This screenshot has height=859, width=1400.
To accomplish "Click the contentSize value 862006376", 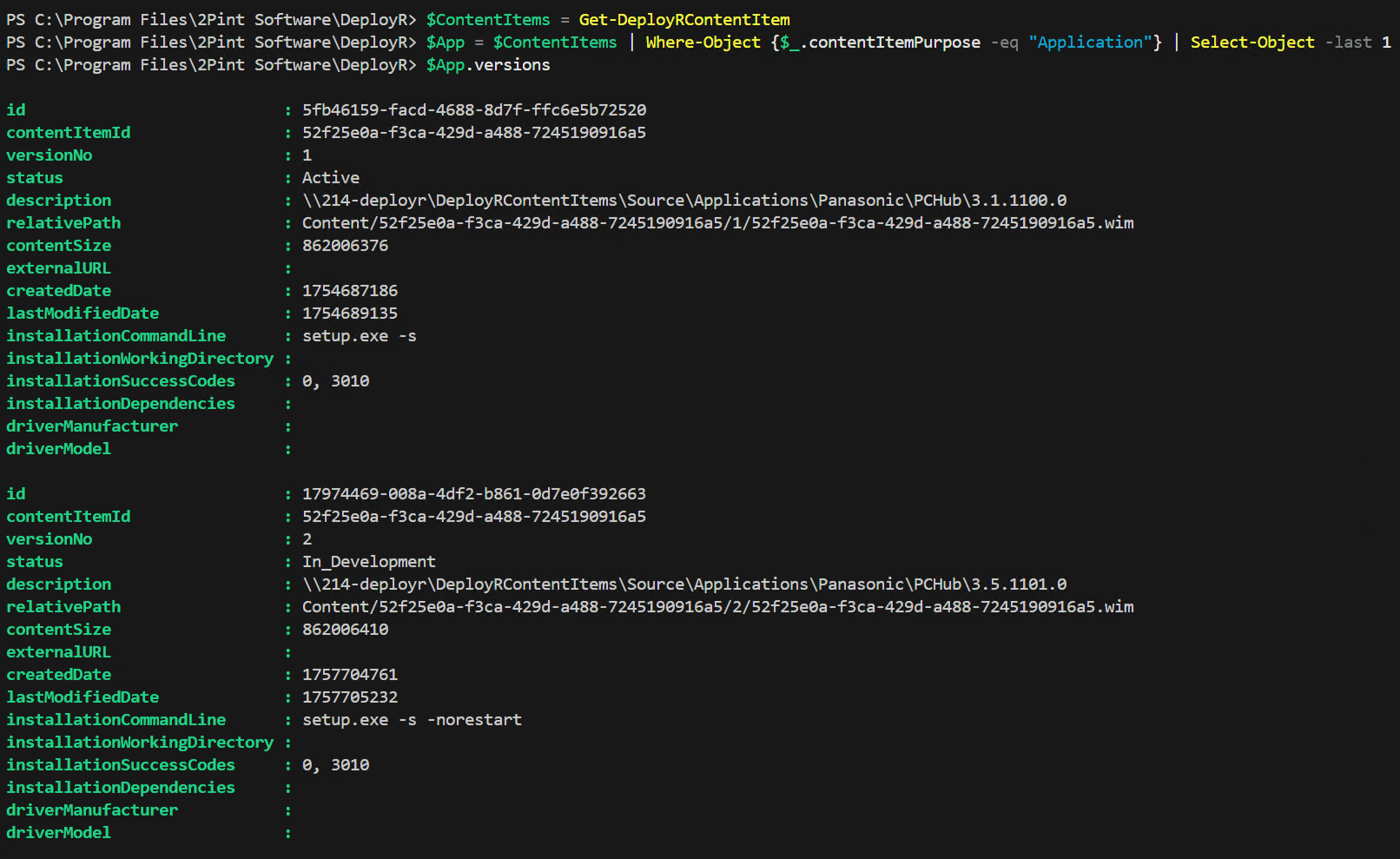I will pos(346,246).
